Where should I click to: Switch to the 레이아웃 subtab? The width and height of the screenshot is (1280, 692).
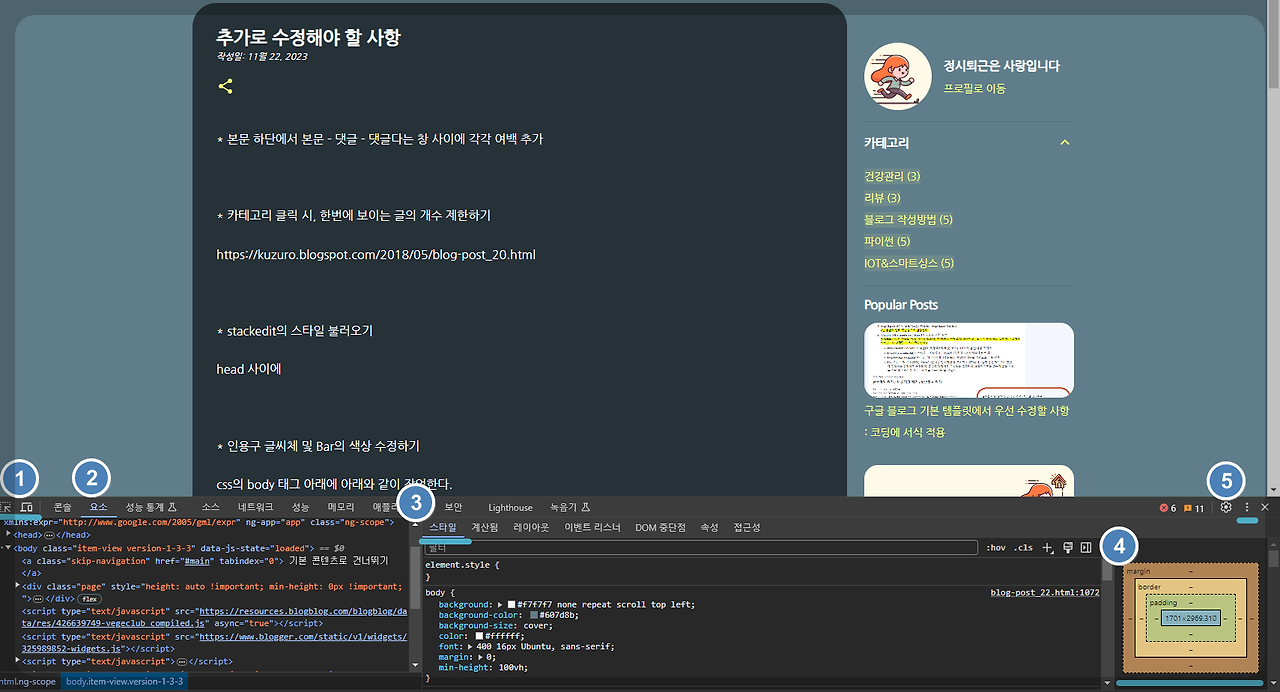[531, 527]
